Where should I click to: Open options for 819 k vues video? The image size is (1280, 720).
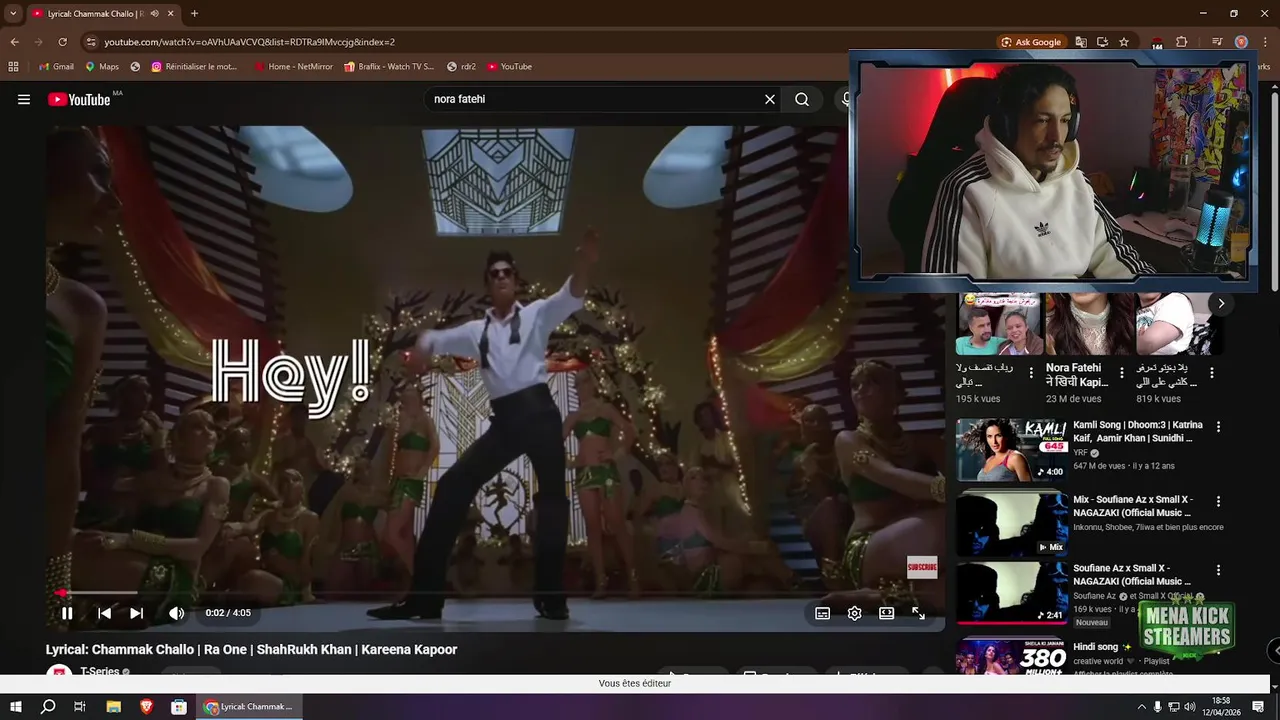coord(1211,373)
